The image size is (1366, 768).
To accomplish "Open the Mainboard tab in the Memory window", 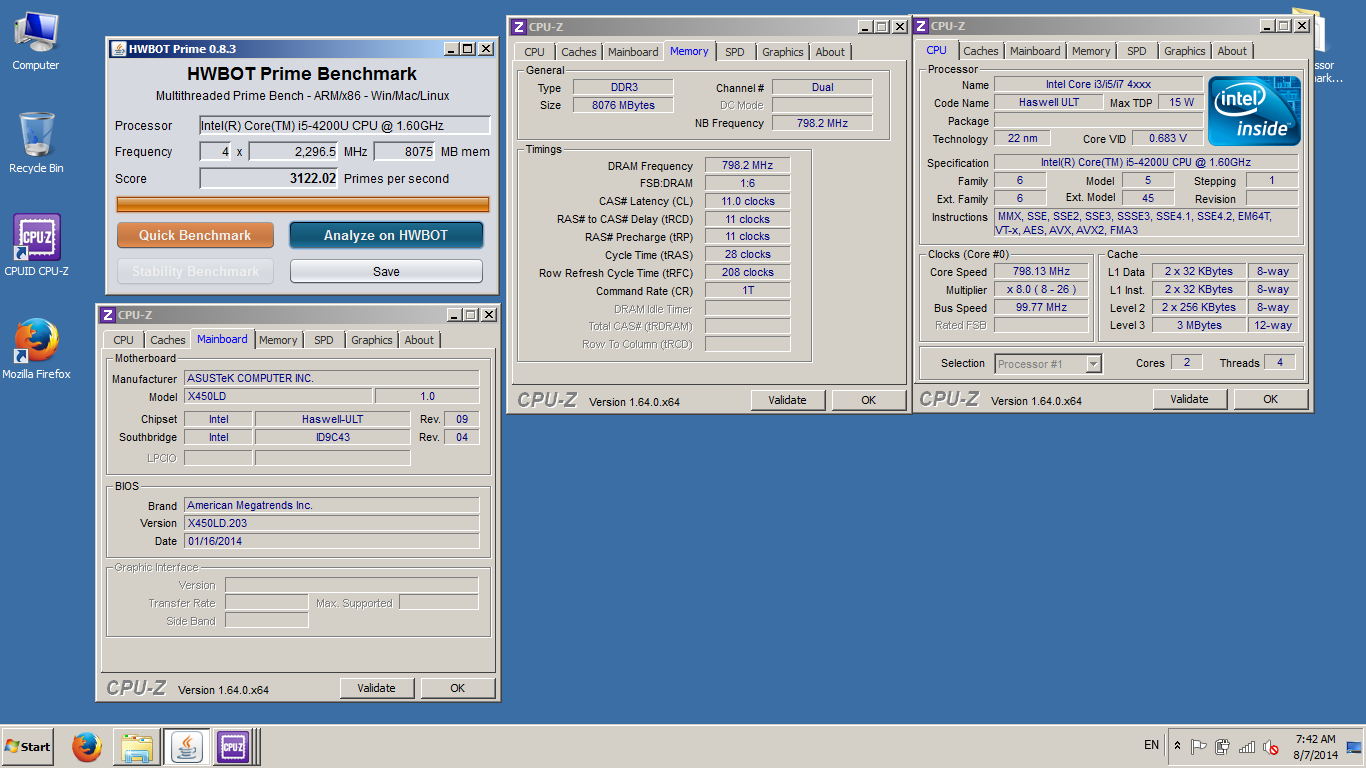I will (633, 52).
